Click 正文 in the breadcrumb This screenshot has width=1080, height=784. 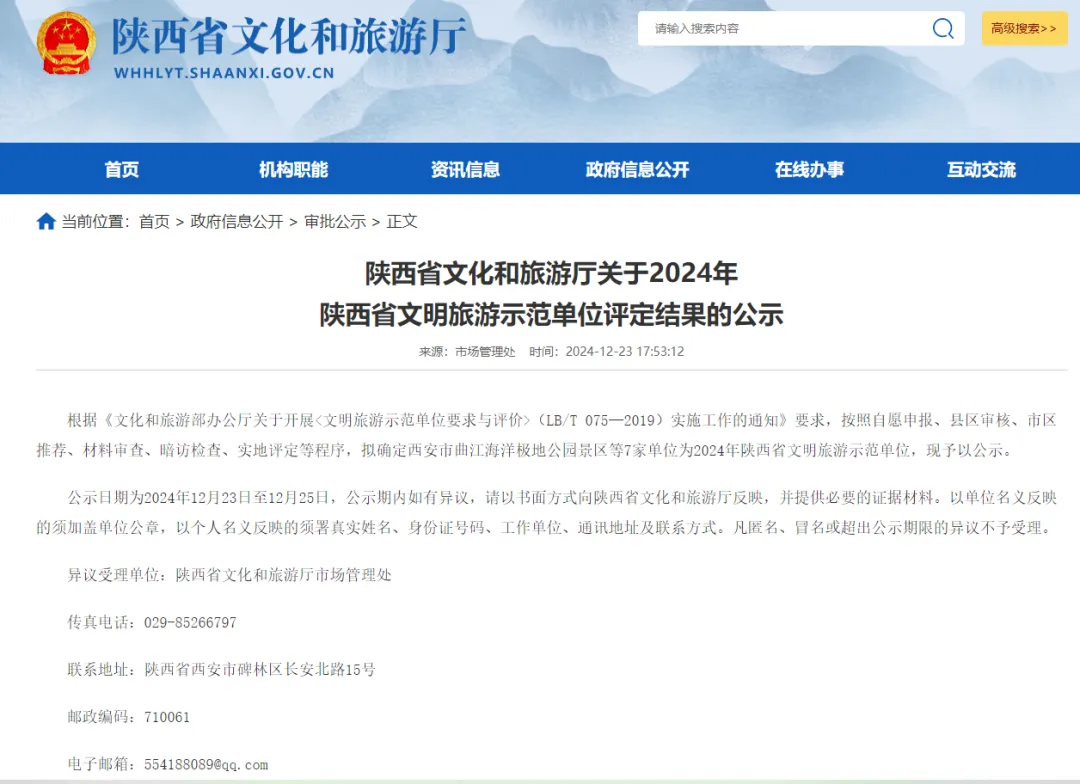click(402, 221)
